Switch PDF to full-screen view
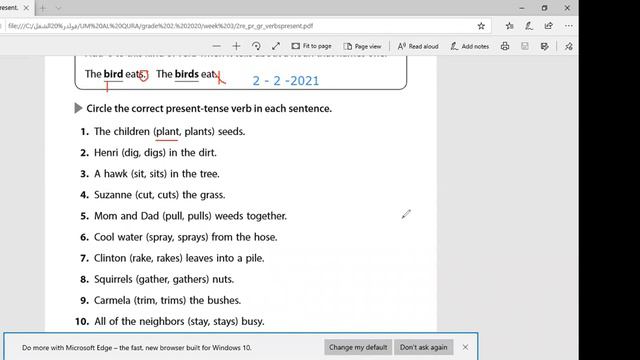640x360 pixels. 276,46
